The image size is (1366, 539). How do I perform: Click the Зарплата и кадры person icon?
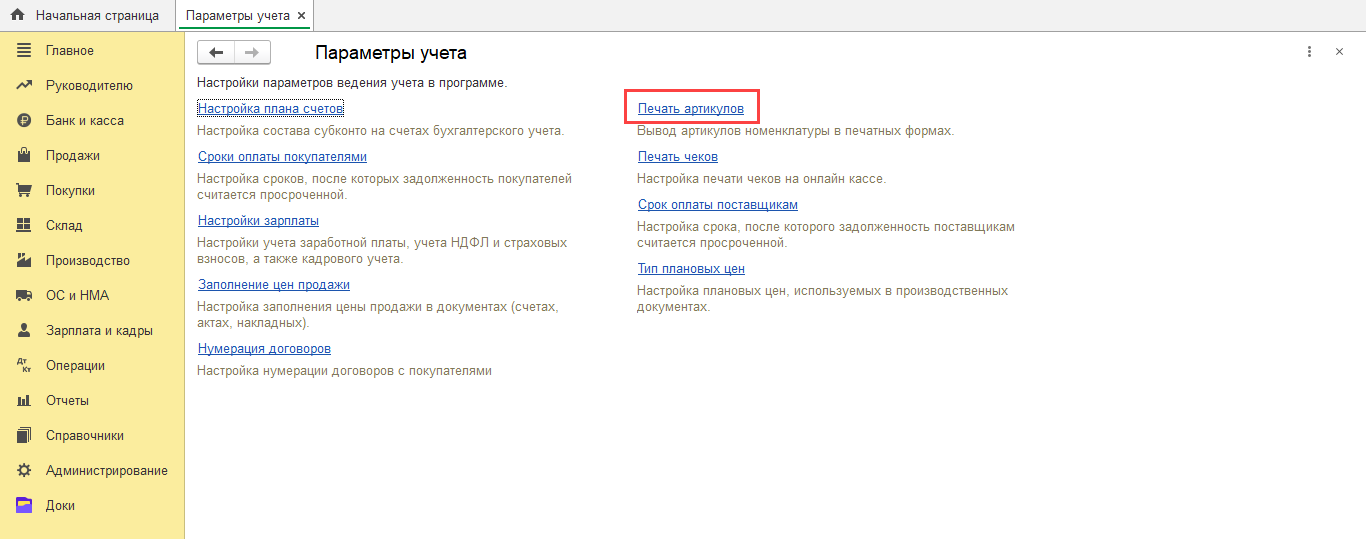click(x=24, y=330)
